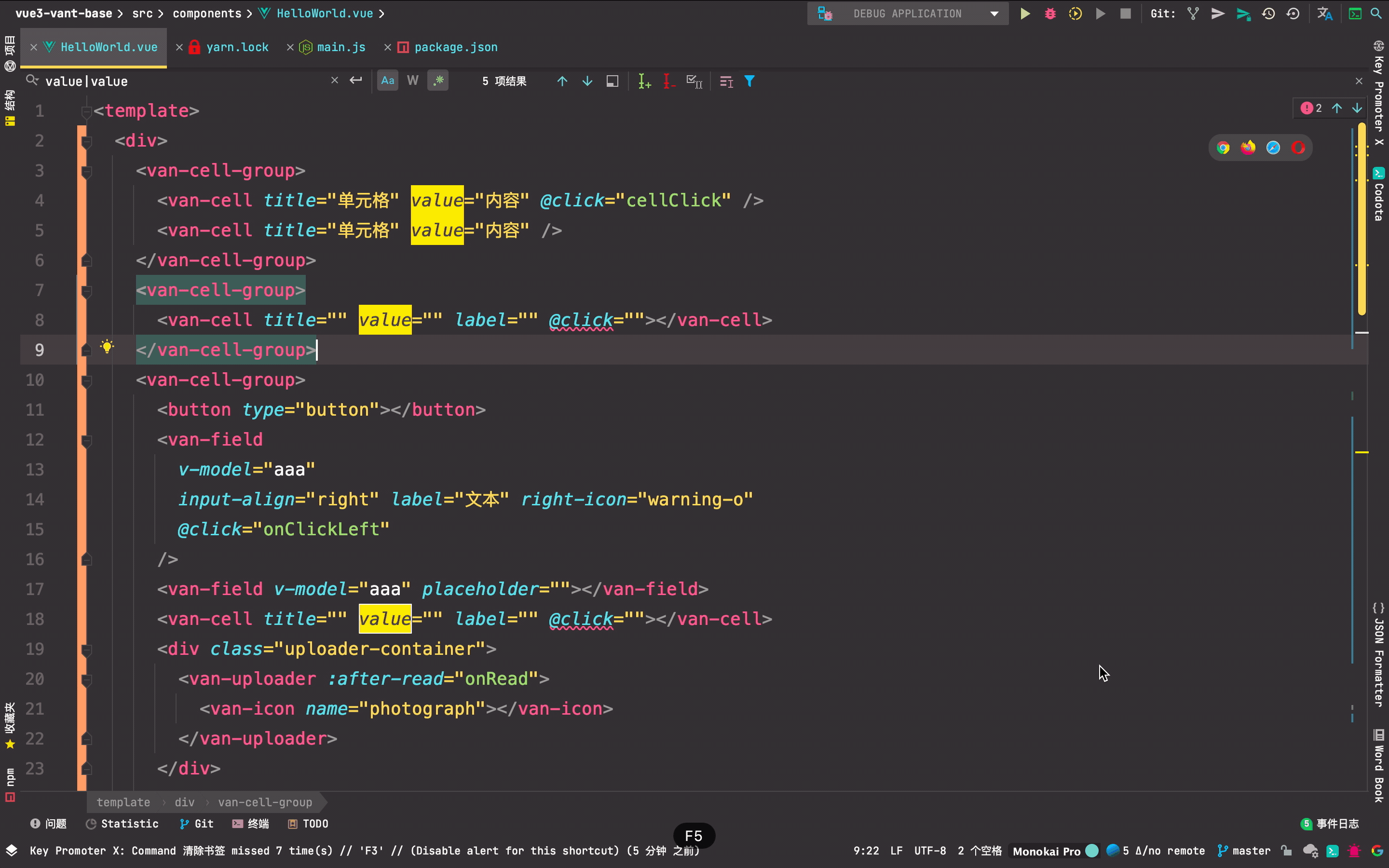
Task: Open in Firefox browser icon
Action: (1248, 148)
